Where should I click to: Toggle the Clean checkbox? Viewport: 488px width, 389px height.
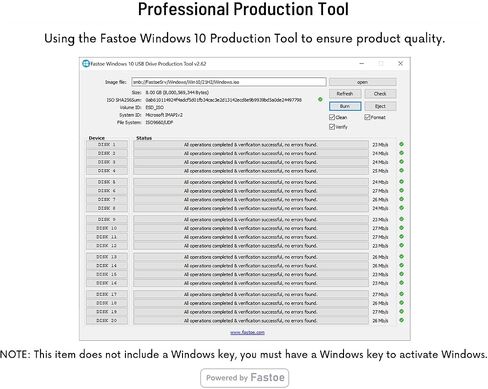(x=332, y=117)
